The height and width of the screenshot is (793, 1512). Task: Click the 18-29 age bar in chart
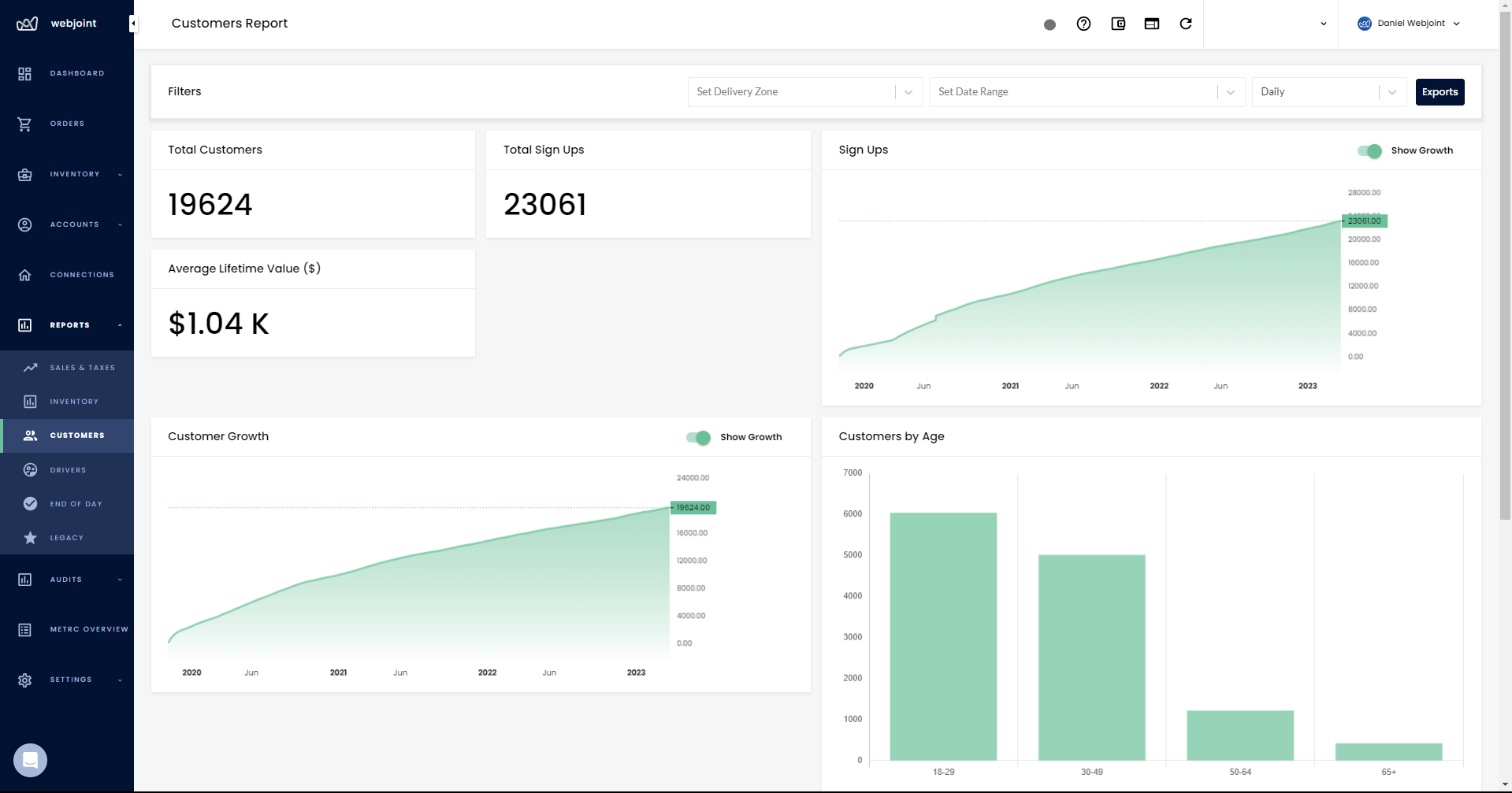pos(943,636)
